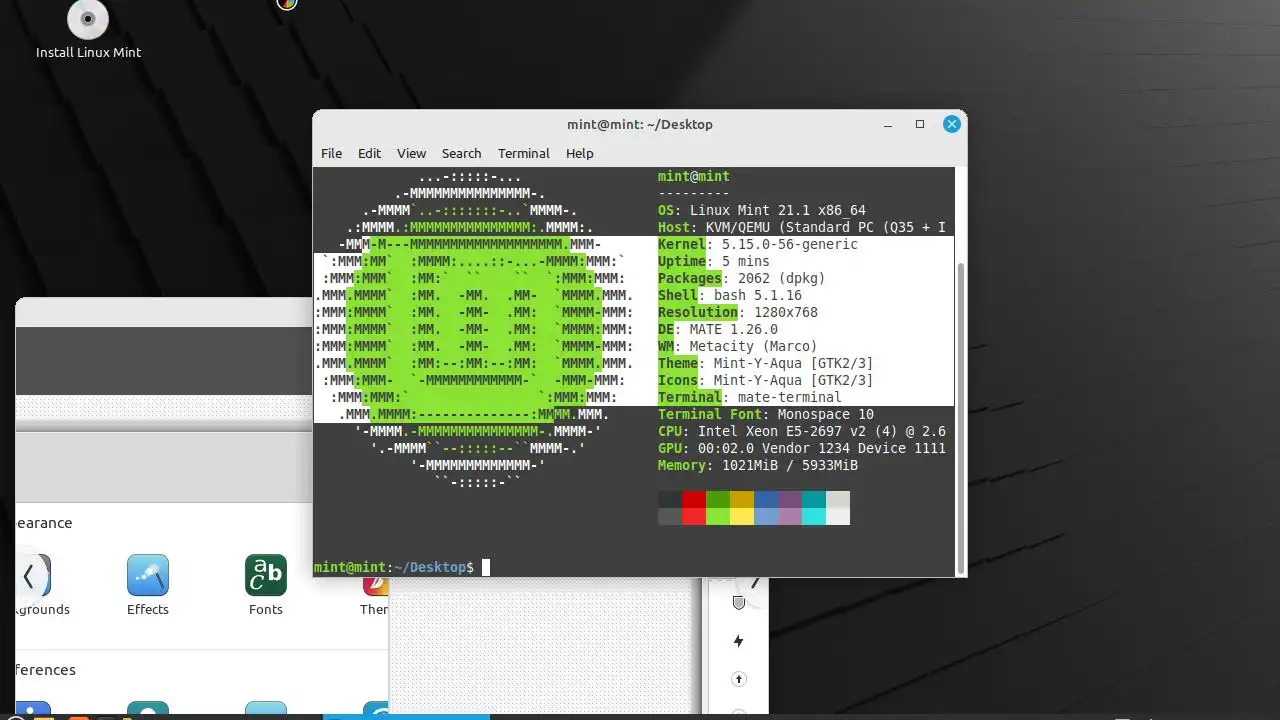Close the mint@mint terminal window
This screenshot has height=720, width=1280.
click(x=952, y=124)
